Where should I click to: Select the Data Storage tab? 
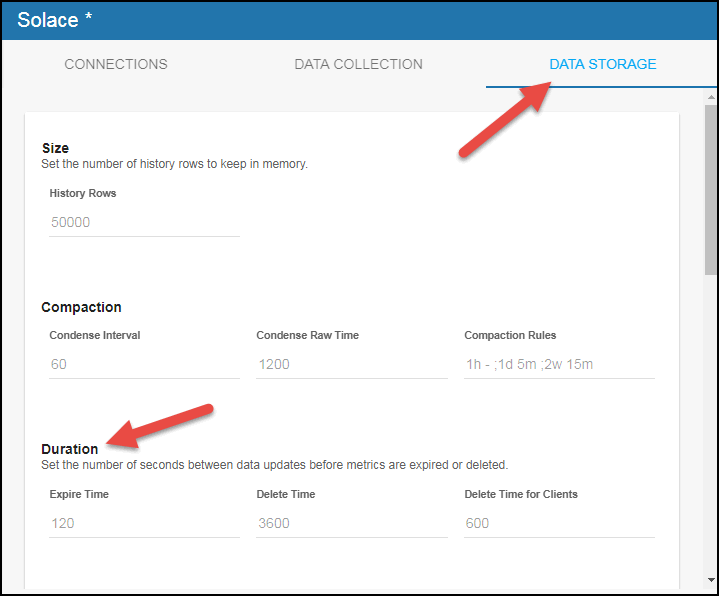tap(602, 64)
